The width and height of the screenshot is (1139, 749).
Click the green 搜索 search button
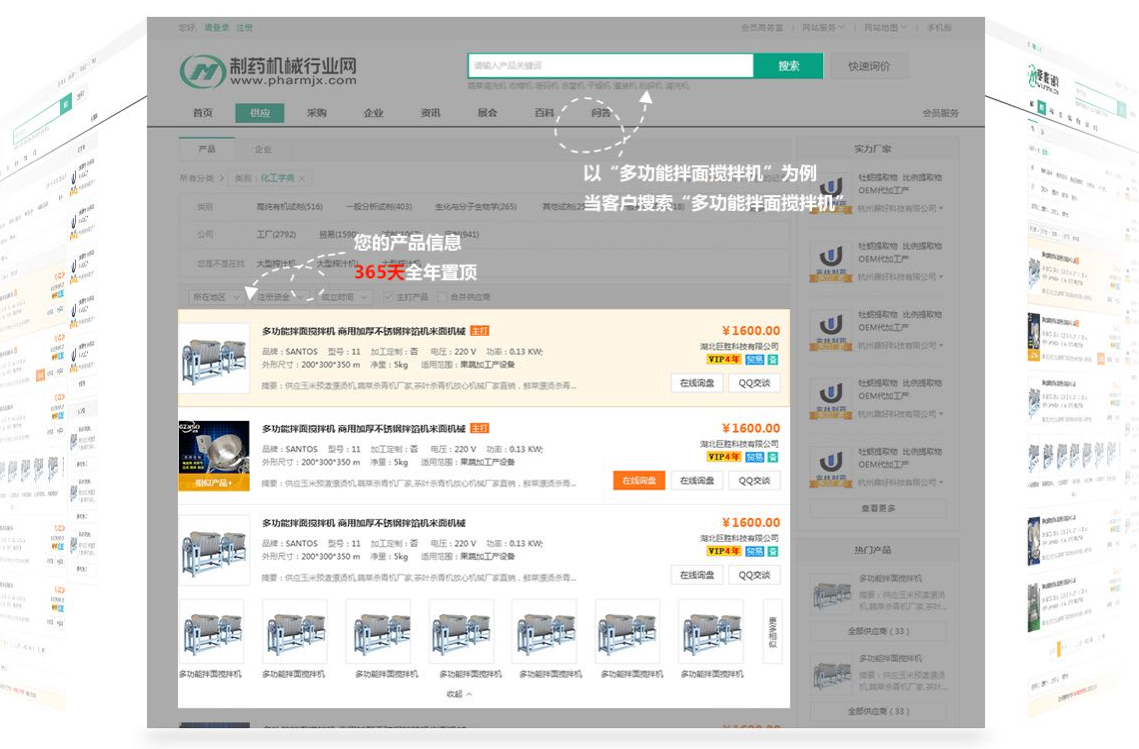tap(788, 66)
